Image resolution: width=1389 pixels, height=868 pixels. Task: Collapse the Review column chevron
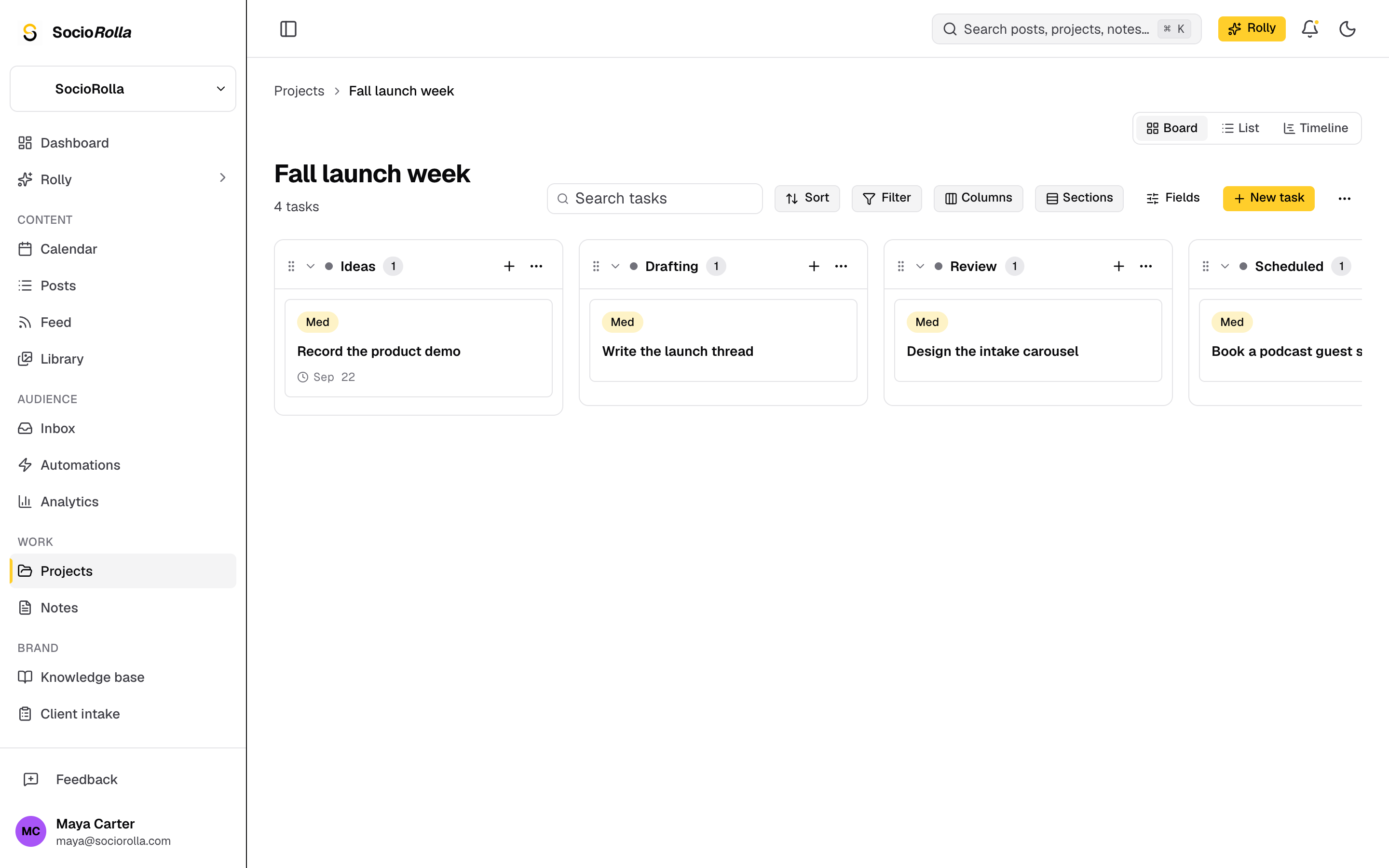(920, 266)
